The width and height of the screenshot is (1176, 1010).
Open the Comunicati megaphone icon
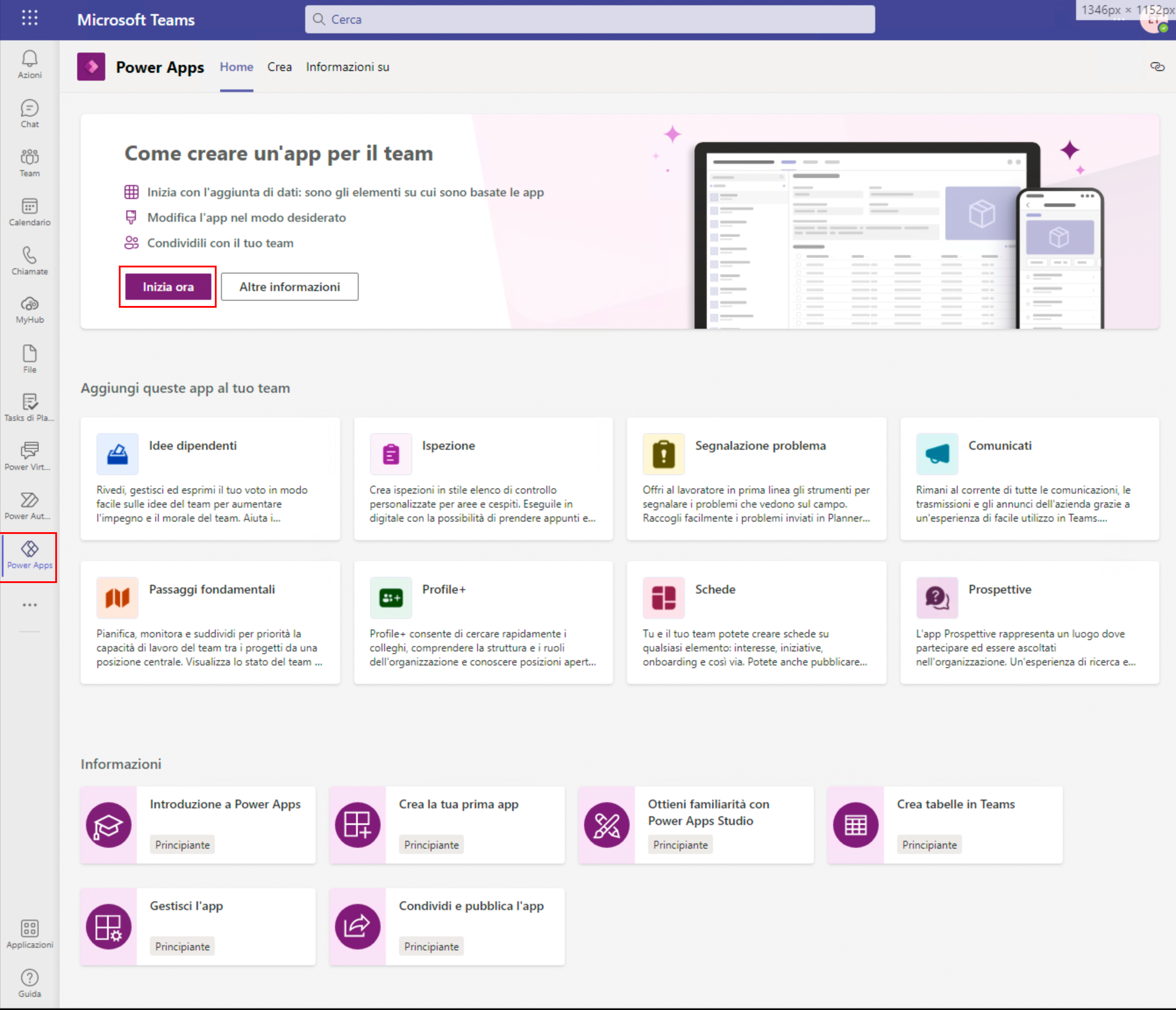(x=937, y=454)
